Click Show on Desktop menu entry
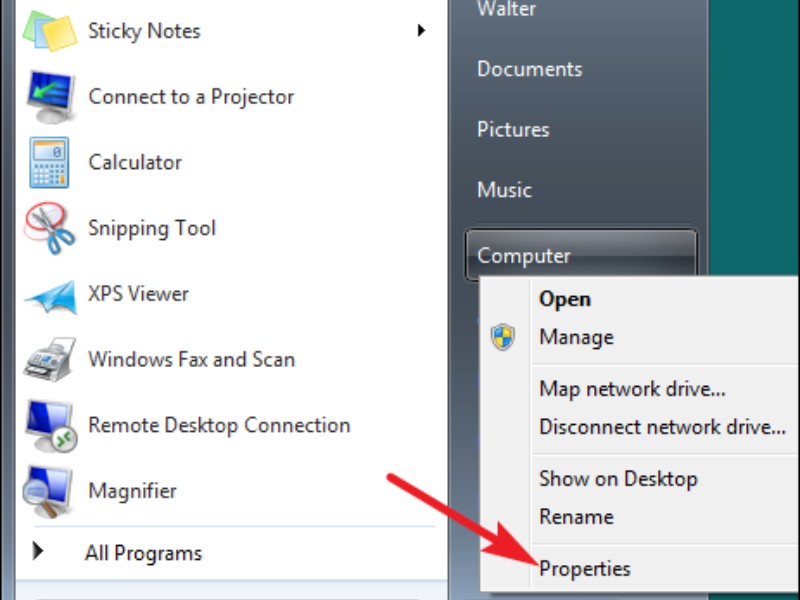Viewport: 800px width, 600px height. (x=618, y=479)
